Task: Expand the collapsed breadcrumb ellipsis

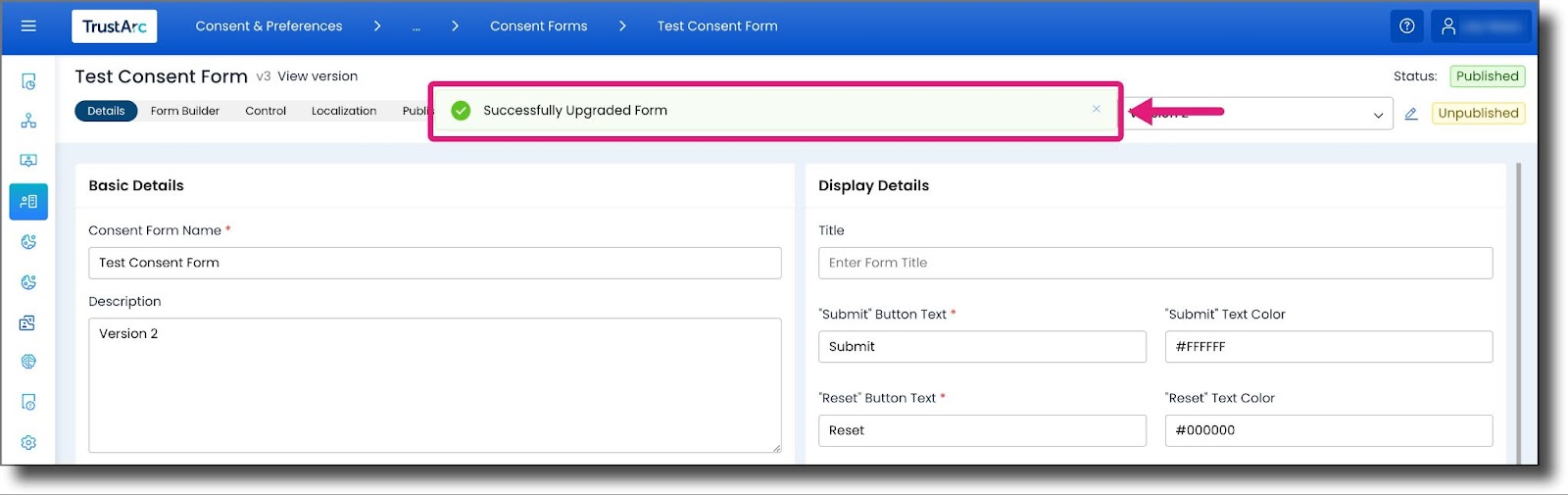Action: pos(416,26)
